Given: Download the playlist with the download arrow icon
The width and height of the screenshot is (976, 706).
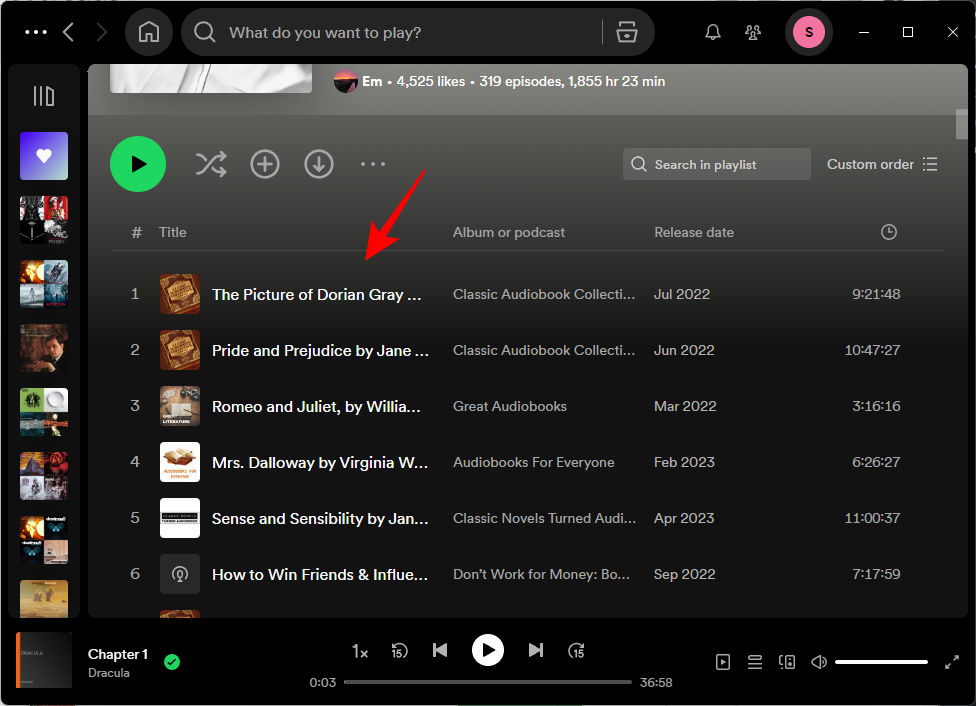Looking at the screenshot, I should [x=319, y=164].
